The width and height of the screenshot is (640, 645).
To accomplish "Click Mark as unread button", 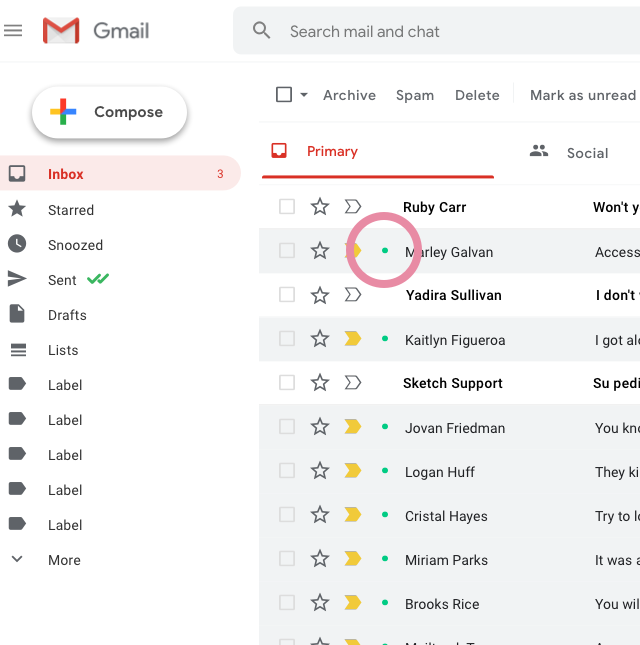I will tap(582, 95).
